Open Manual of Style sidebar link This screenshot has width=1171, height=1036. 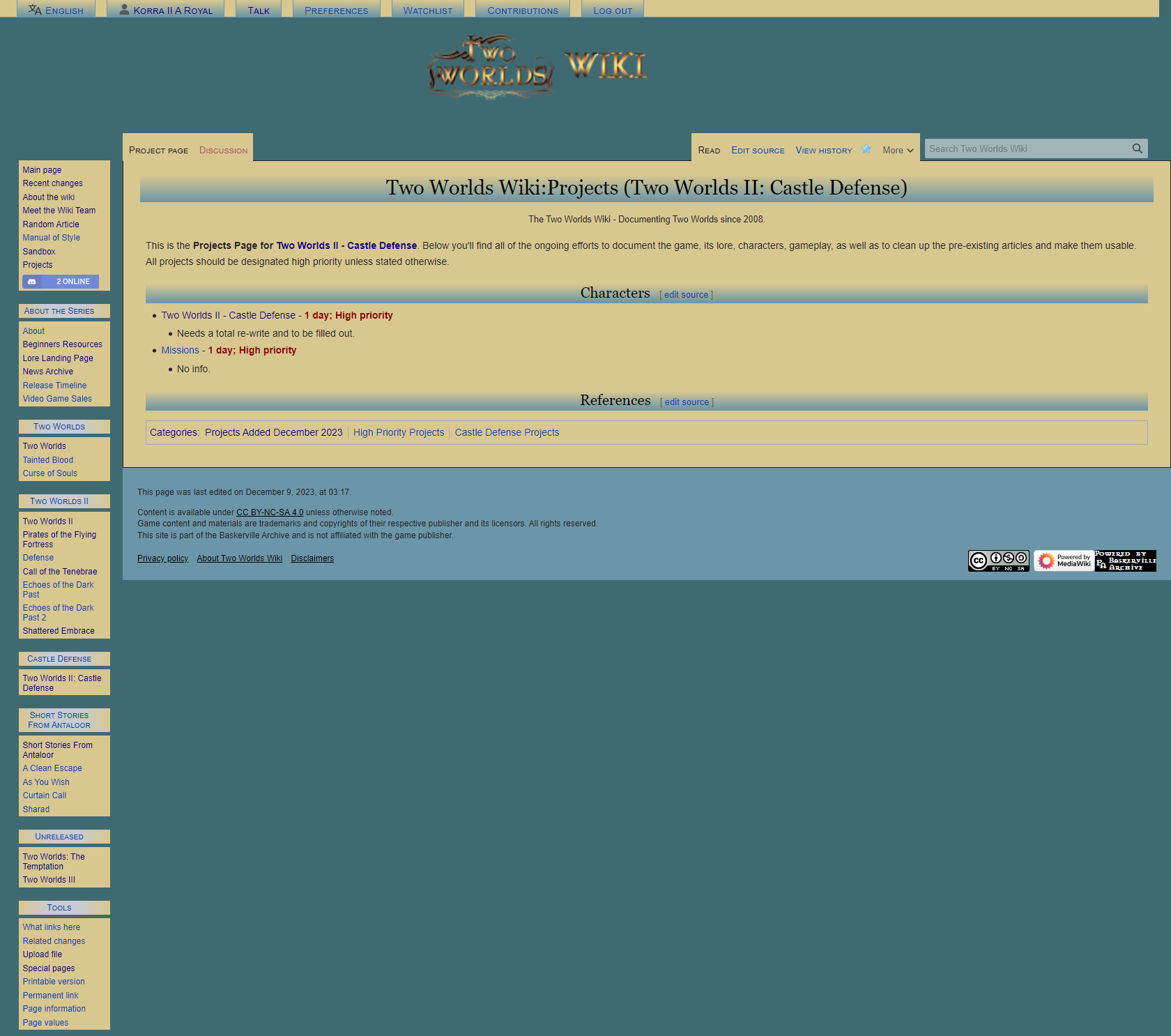coord(51,238)
